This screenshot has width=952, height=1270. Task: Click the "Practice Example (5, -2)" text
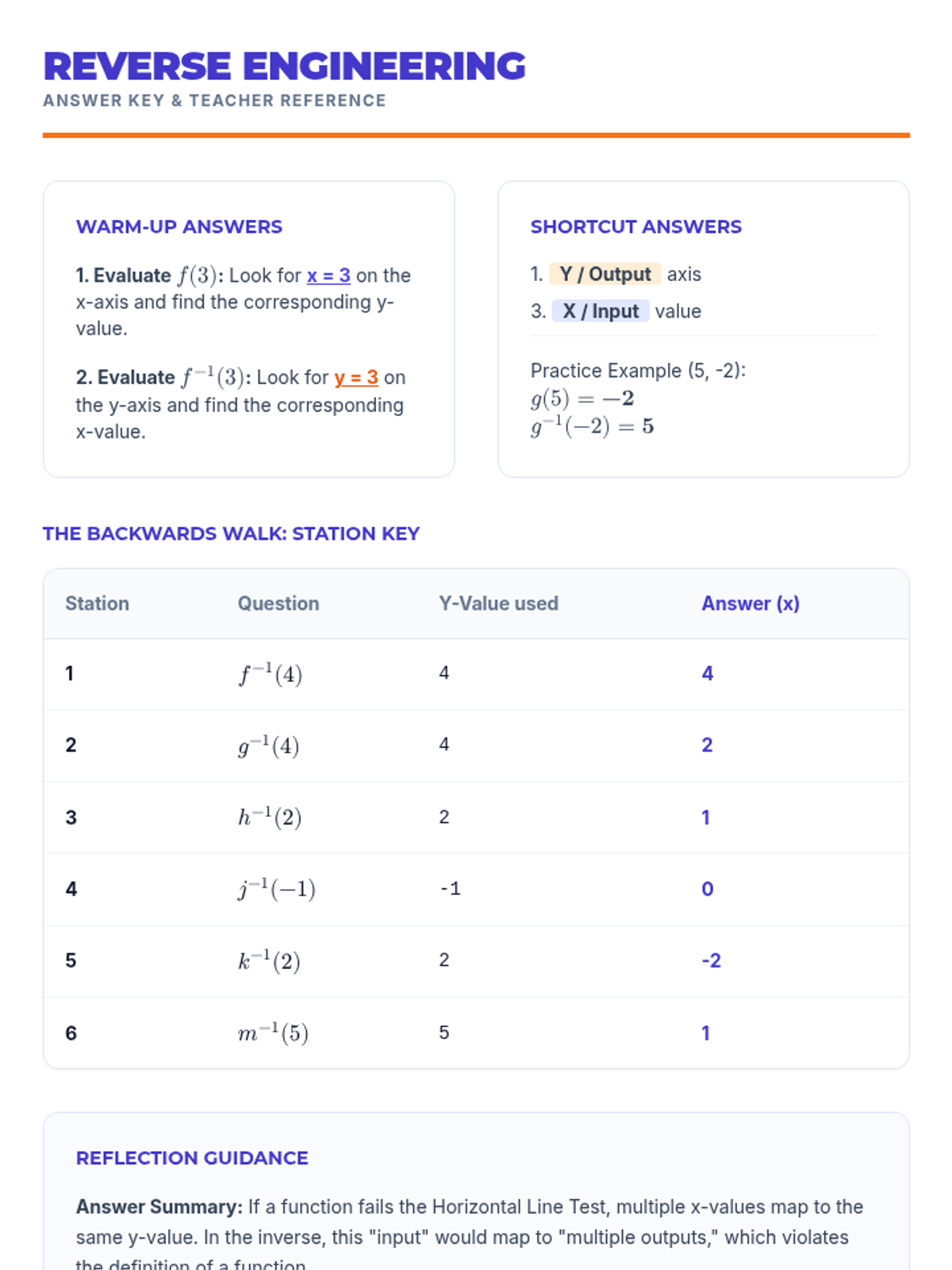click(x=638, y=371)
